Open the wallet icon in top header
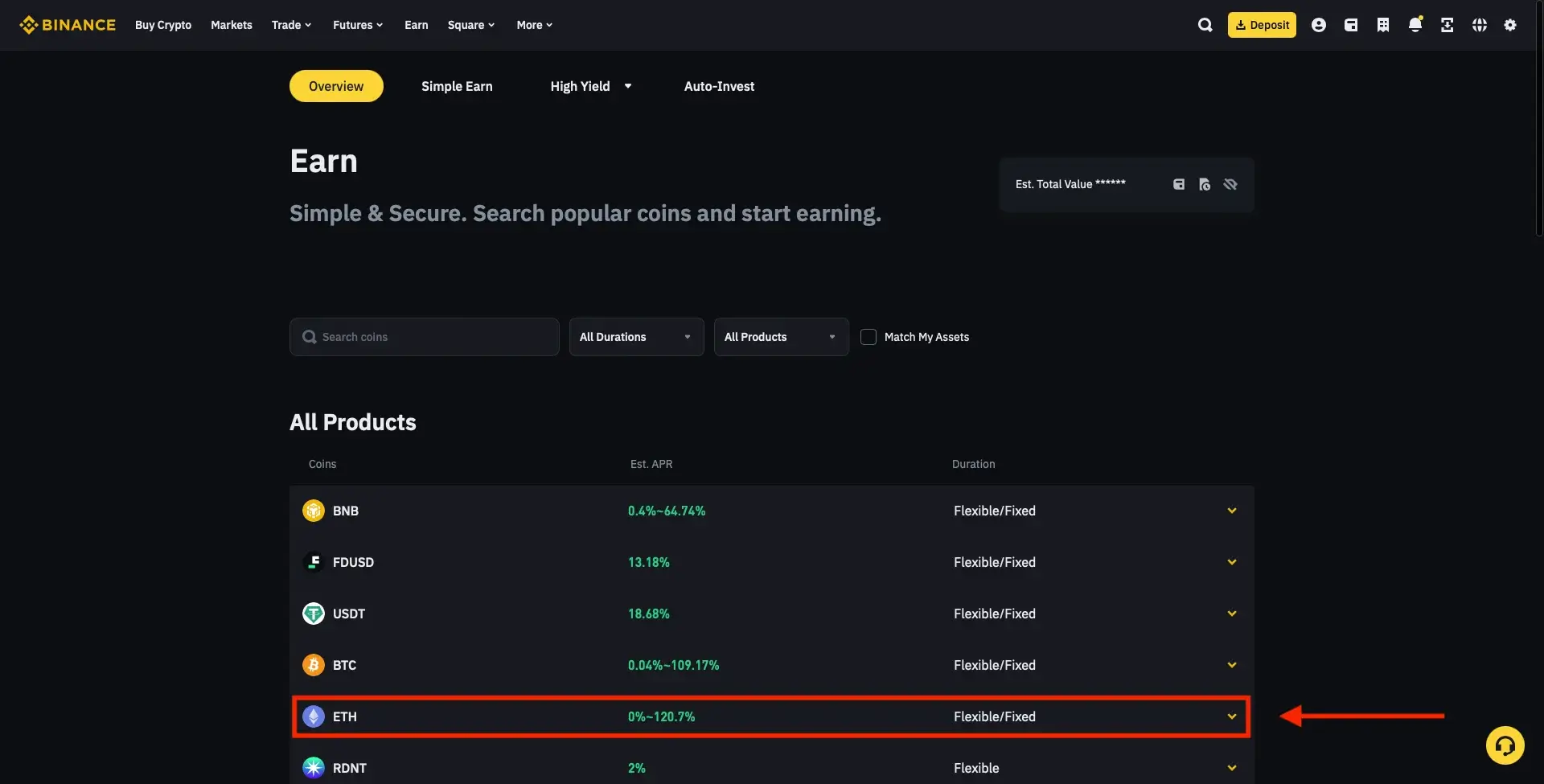Viewport: 1544px width, 784px height. coord(1351,25)
